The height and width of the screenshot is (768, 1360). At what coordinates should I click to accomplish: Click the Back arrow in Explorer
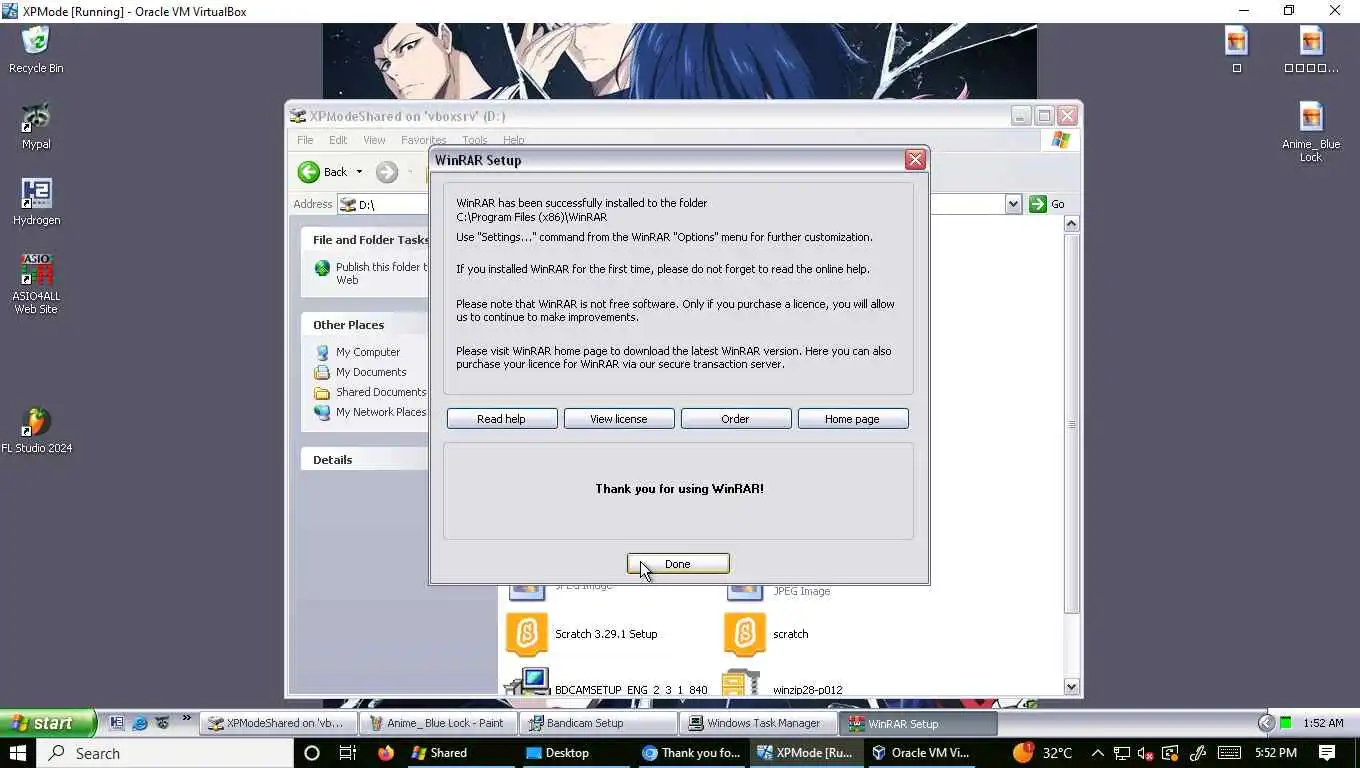click(309, 172)
